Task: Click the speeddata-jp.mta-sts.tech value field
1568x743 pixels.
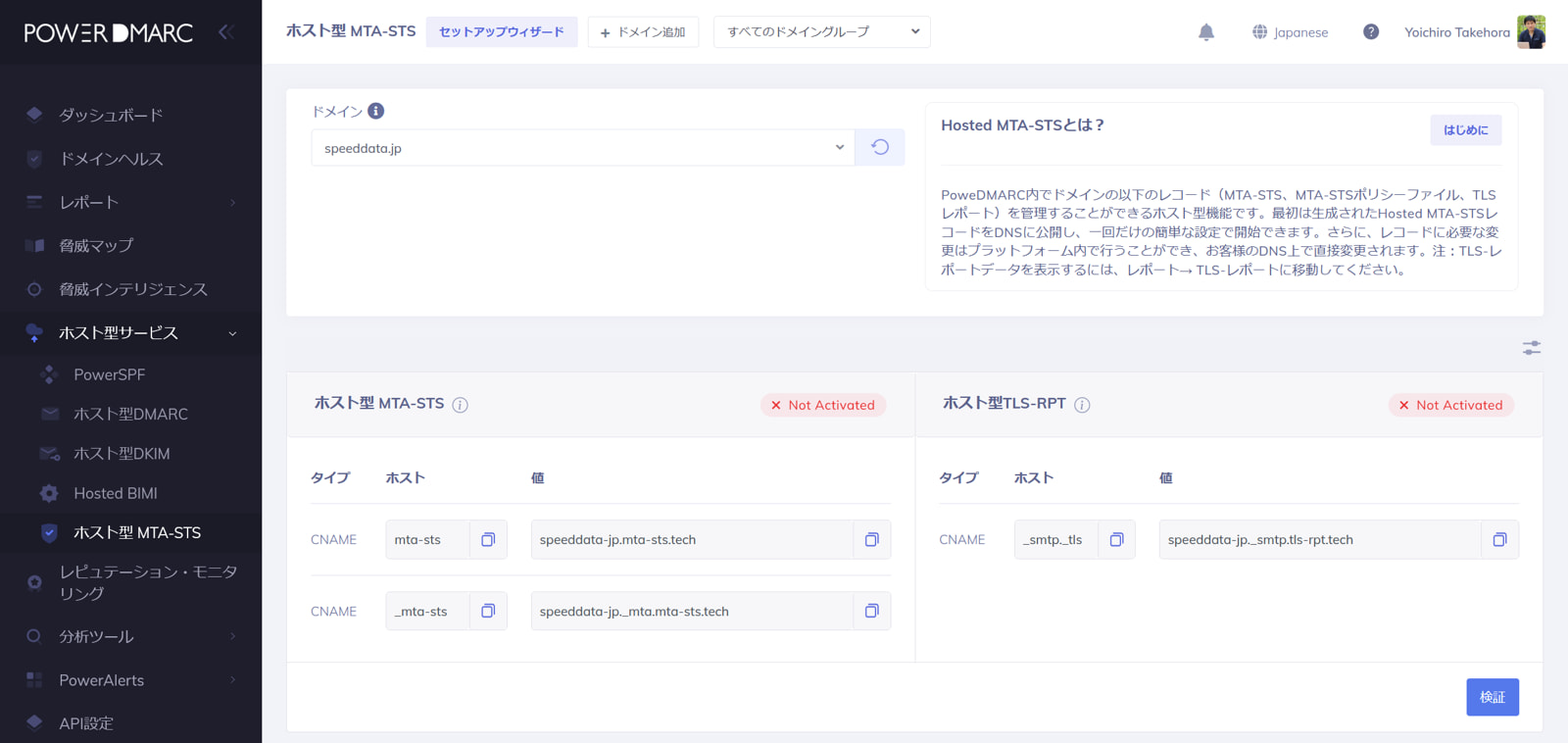Action: [692, 539]
